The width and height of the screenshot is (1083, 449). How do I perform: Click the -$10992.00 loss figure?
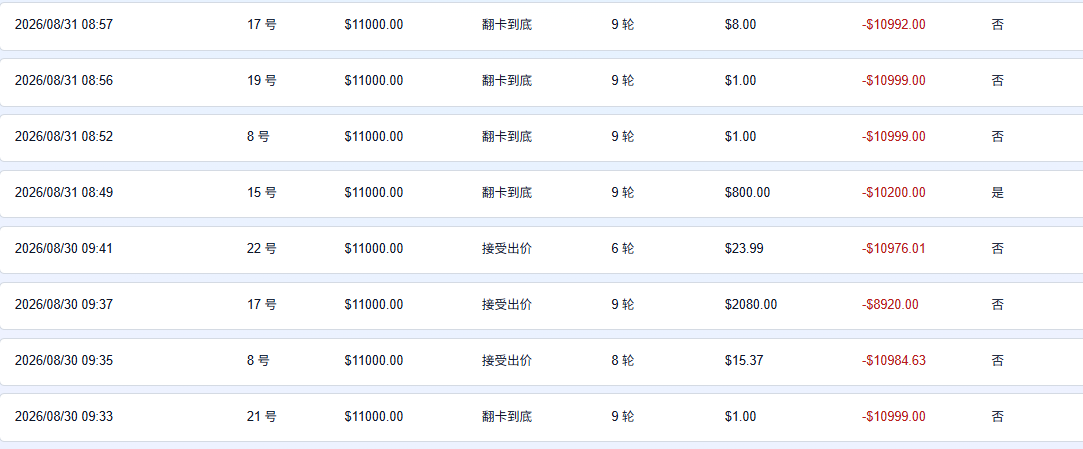point(894,25)
